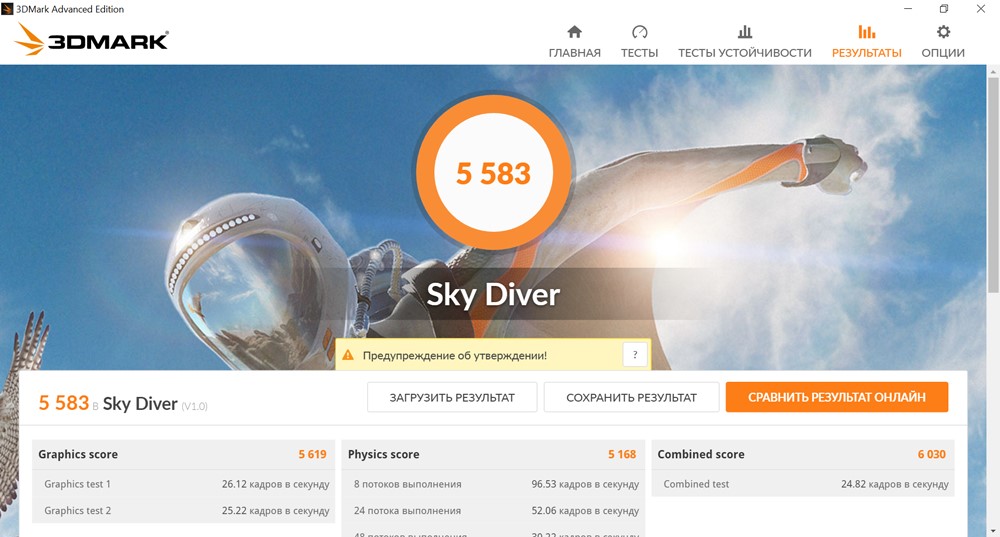Click the vertical scrollbar thumb
Image resolution: width=1000 pixels, height=537 pixels.
[994, 185]
